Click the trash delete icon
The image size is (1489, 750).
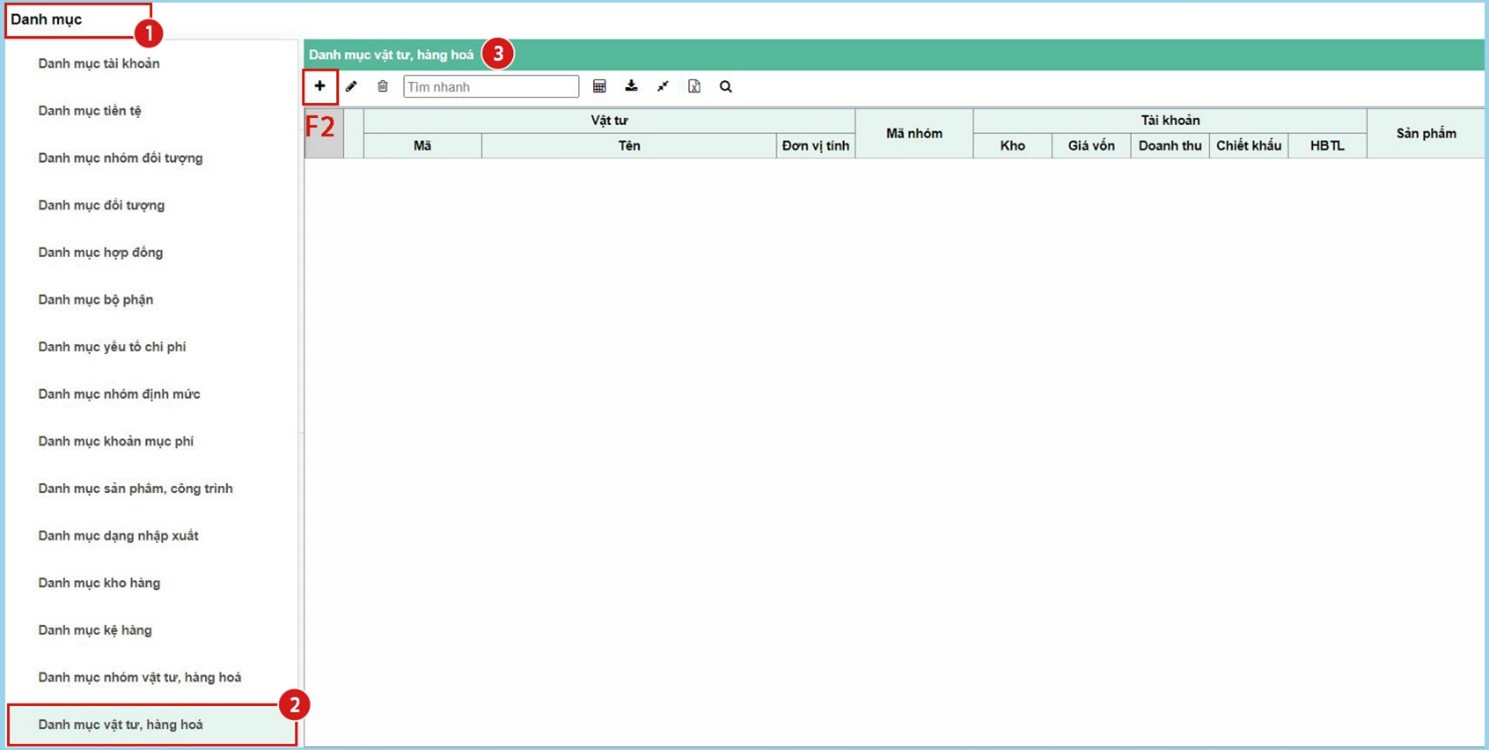point(382,87)
